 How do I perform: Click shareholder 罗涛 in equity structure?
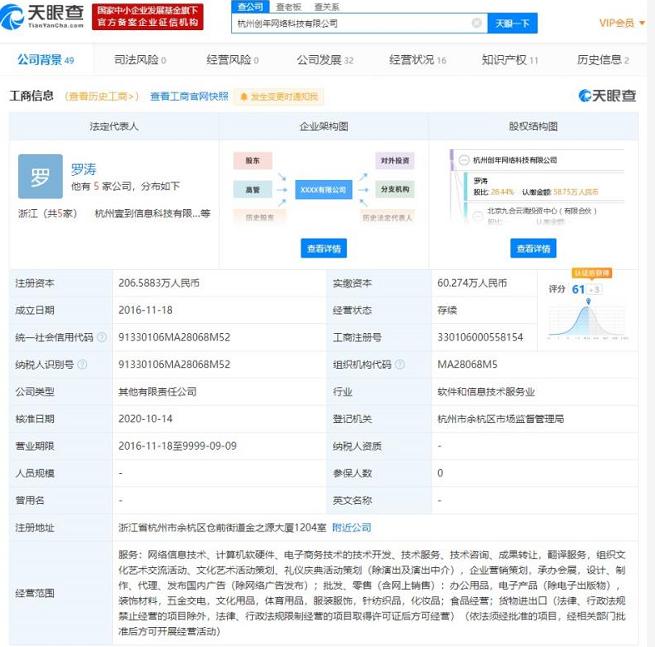pyautogui.click(x=480, y=181)
